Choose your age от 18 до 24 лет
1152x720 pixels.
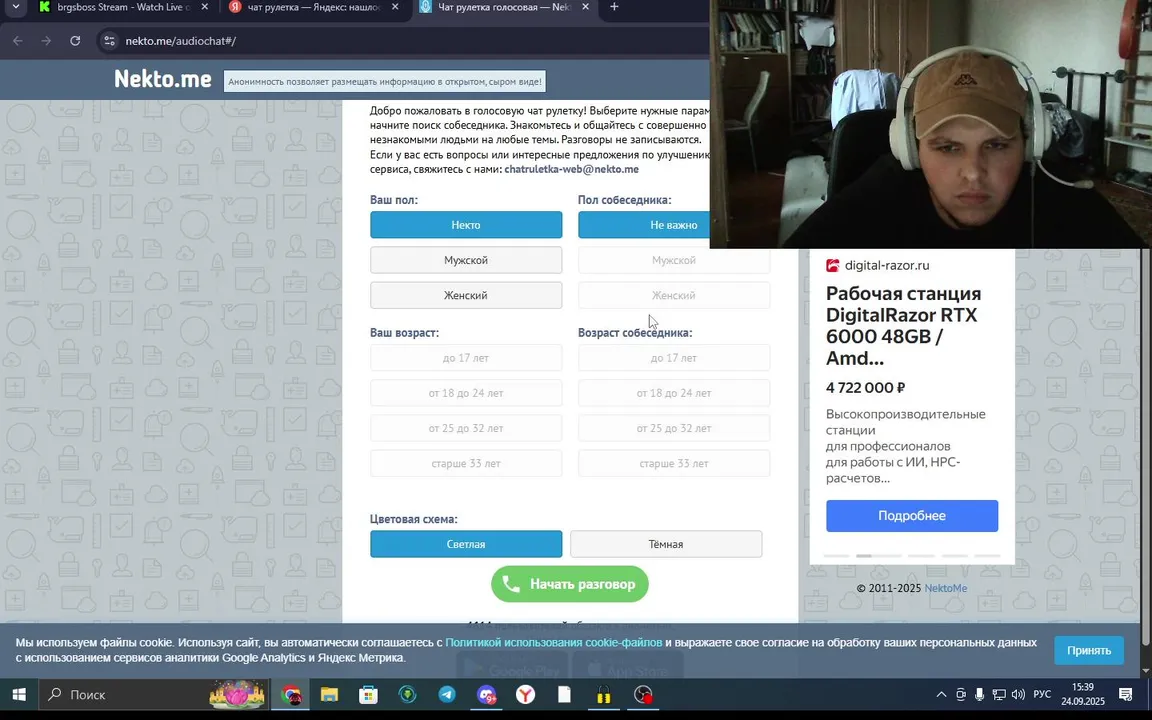[x=466, y=393]
